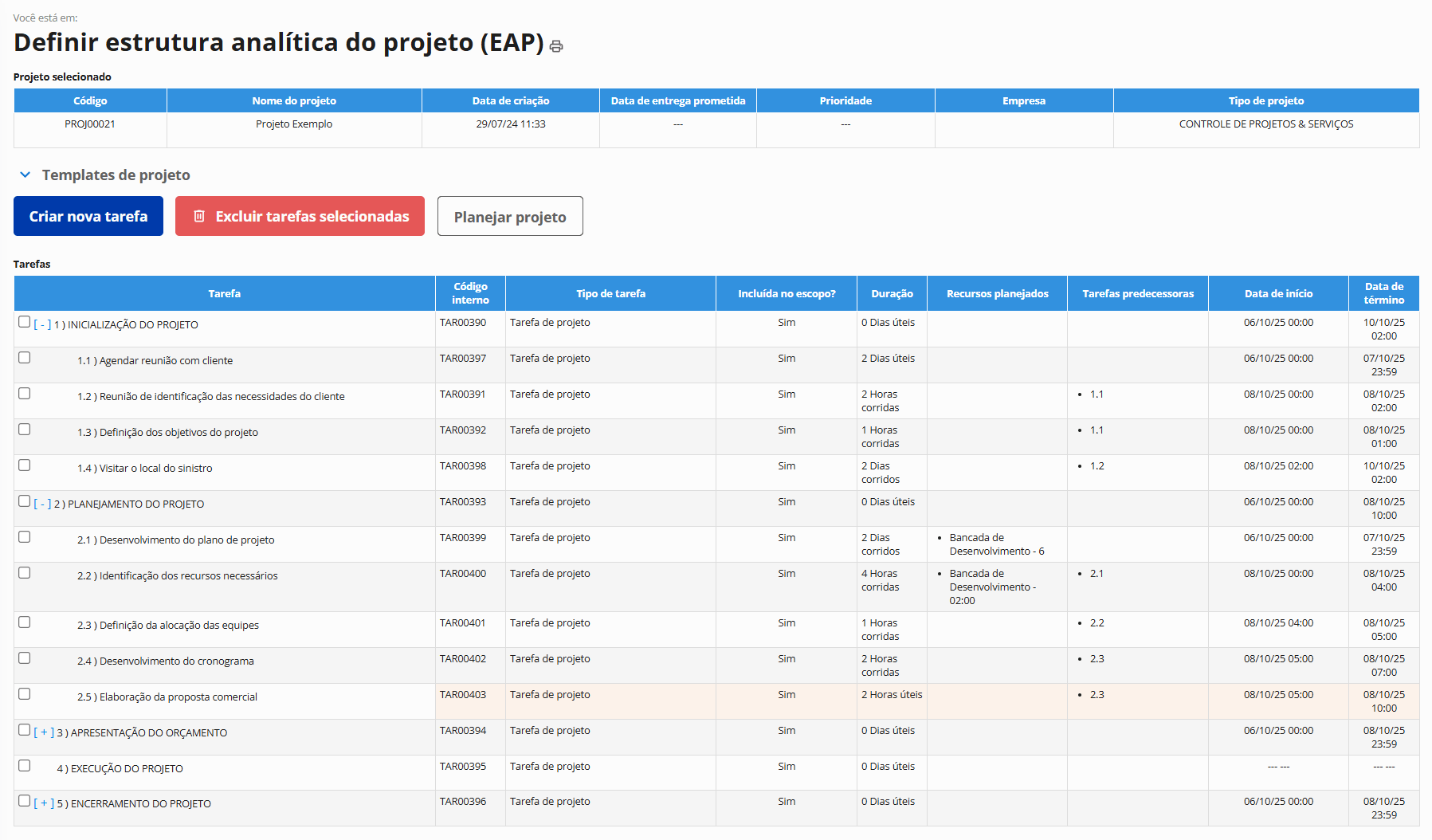Click the Data de início column header

pos(1278,294)
